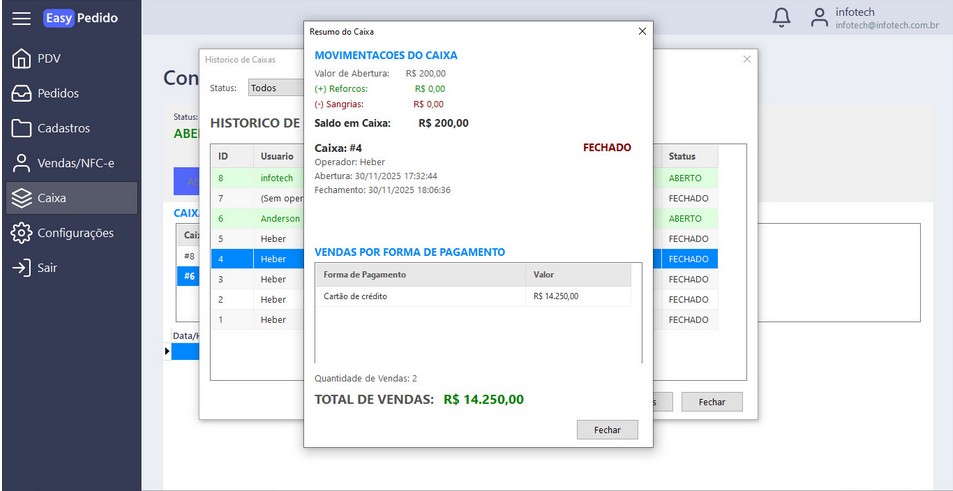
Task: Select history row ID 5 Heber
Action: tap(258, 239)
